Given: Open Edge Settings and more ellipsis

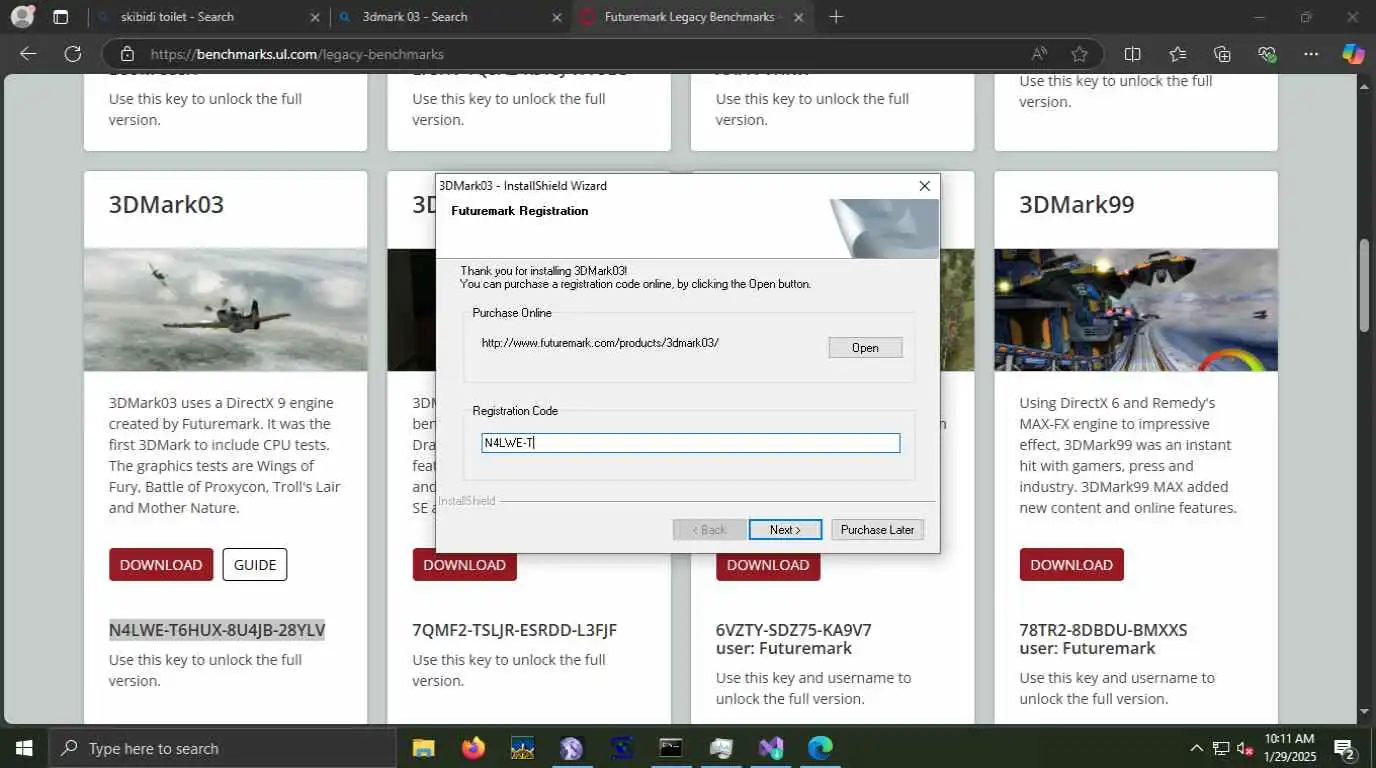Looking at the screenshot, I should point(1311,54).
